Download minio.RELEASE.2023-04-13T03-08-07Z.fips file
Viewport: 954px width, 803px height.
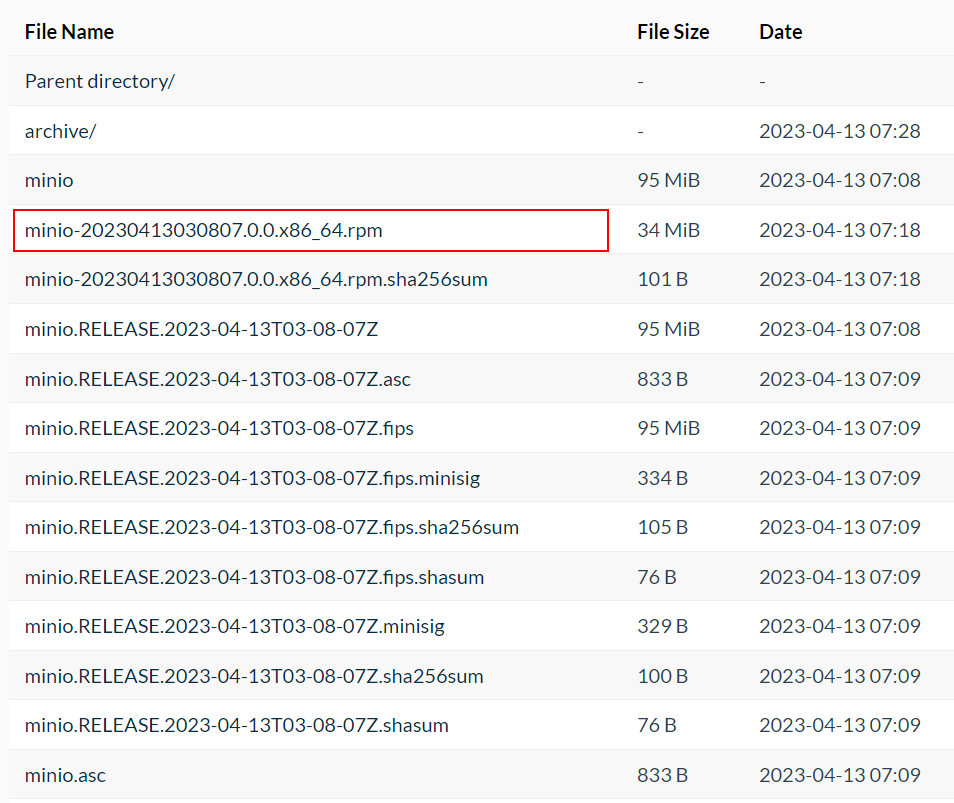pyautogui.click(x=219, y=428)
